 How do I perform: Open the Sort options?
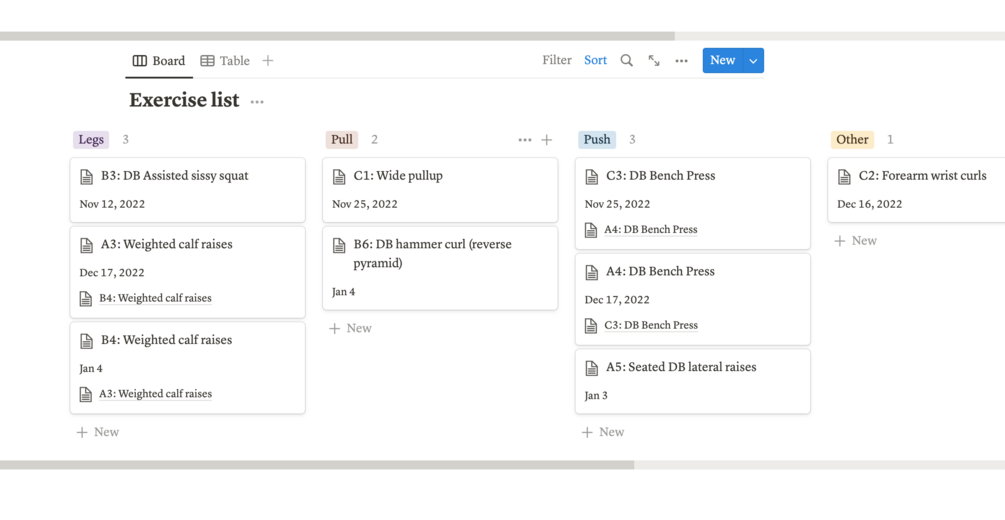click(x=595, y=61)
